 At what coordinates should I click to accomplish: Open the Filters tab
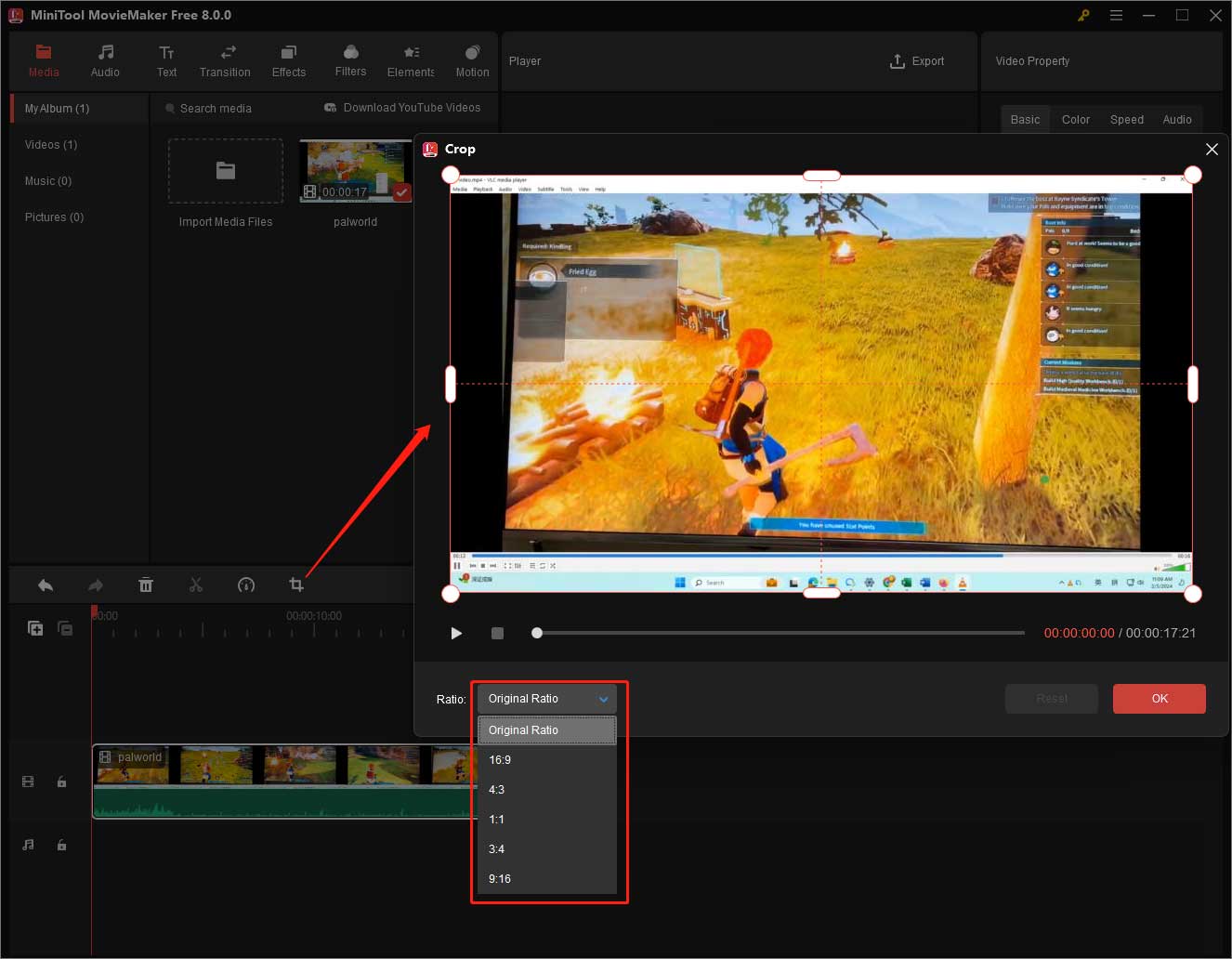pyautogui.click(x=350, y=61)
